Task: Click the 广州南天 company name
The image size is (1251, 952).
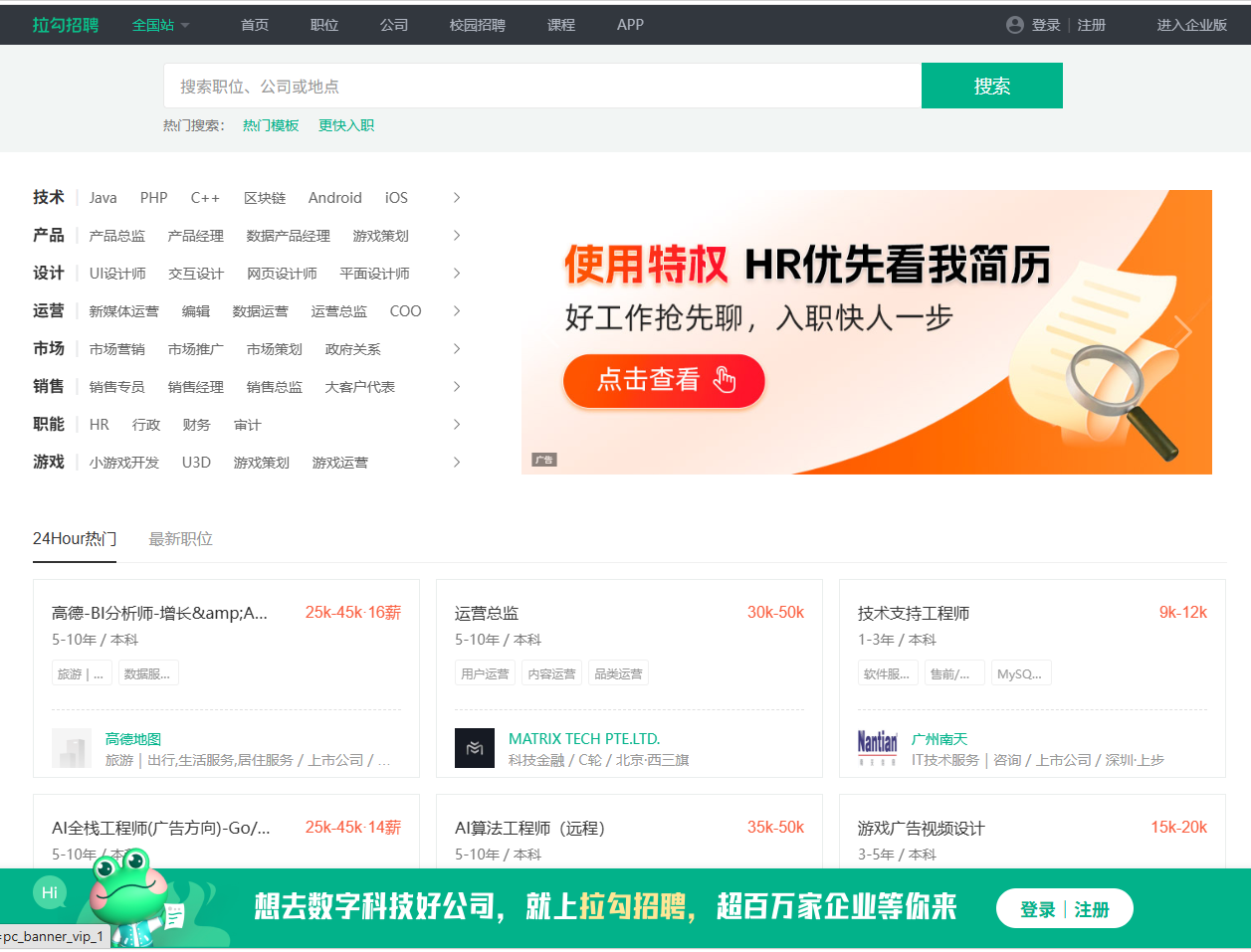Action: tap(939, 739)
